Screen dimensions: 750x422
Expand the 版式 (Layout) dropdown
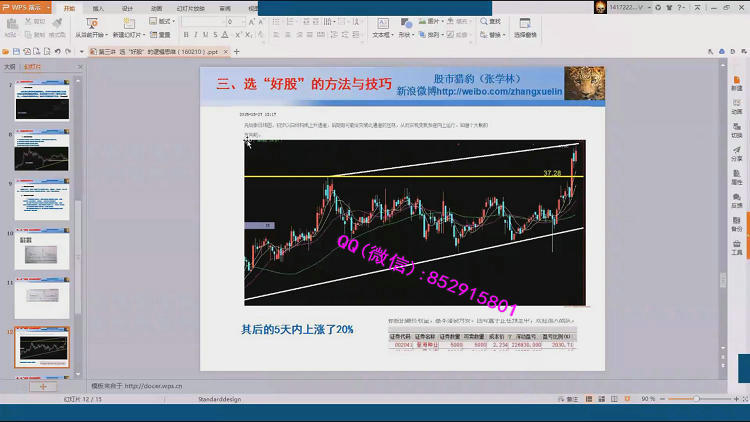tap(164, 21)
